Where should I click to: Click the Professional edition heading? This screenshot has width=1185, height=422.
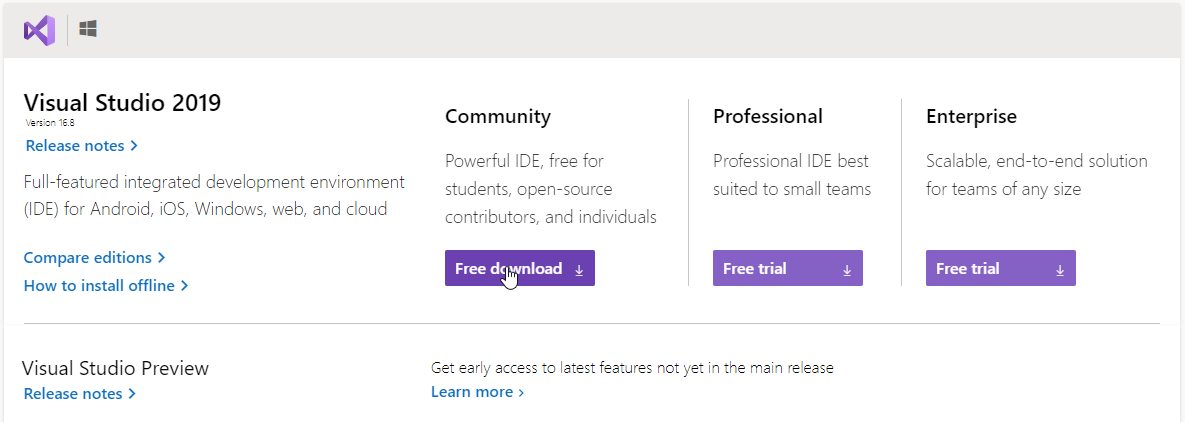click(x=768, y=116)
